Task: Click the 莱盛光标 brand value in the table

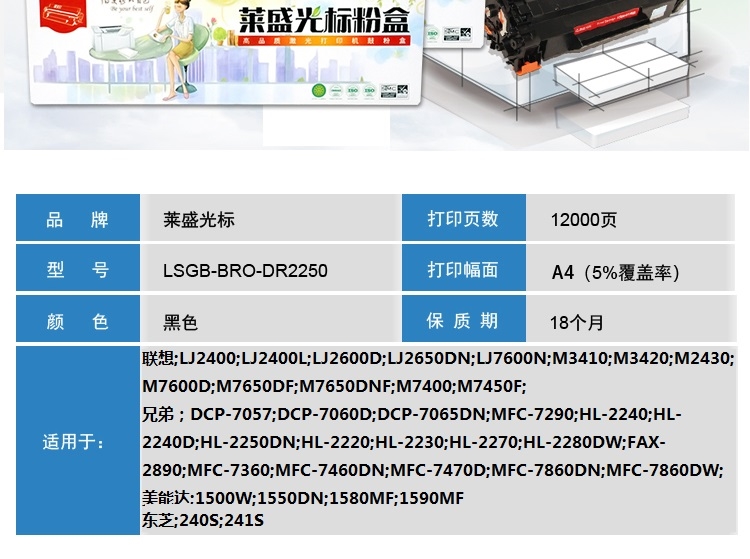Action: tap(199, 220)
